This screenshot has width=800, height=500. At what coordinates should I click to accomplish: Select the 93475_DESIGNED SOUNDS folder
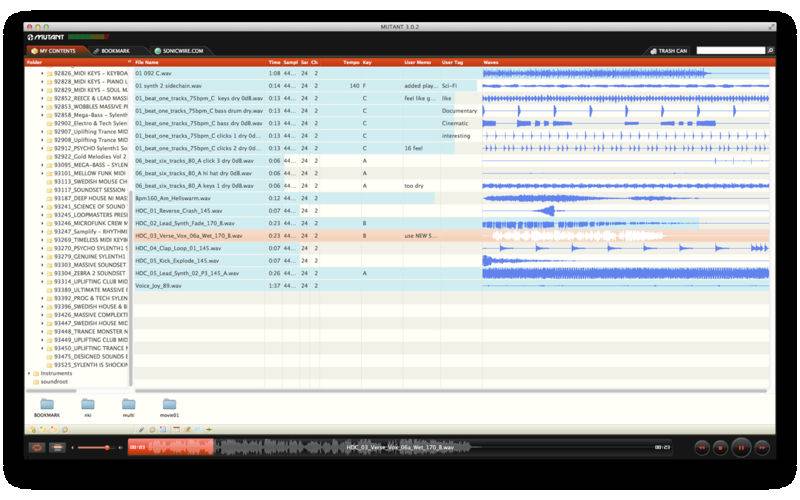click(x=90, y=357)
